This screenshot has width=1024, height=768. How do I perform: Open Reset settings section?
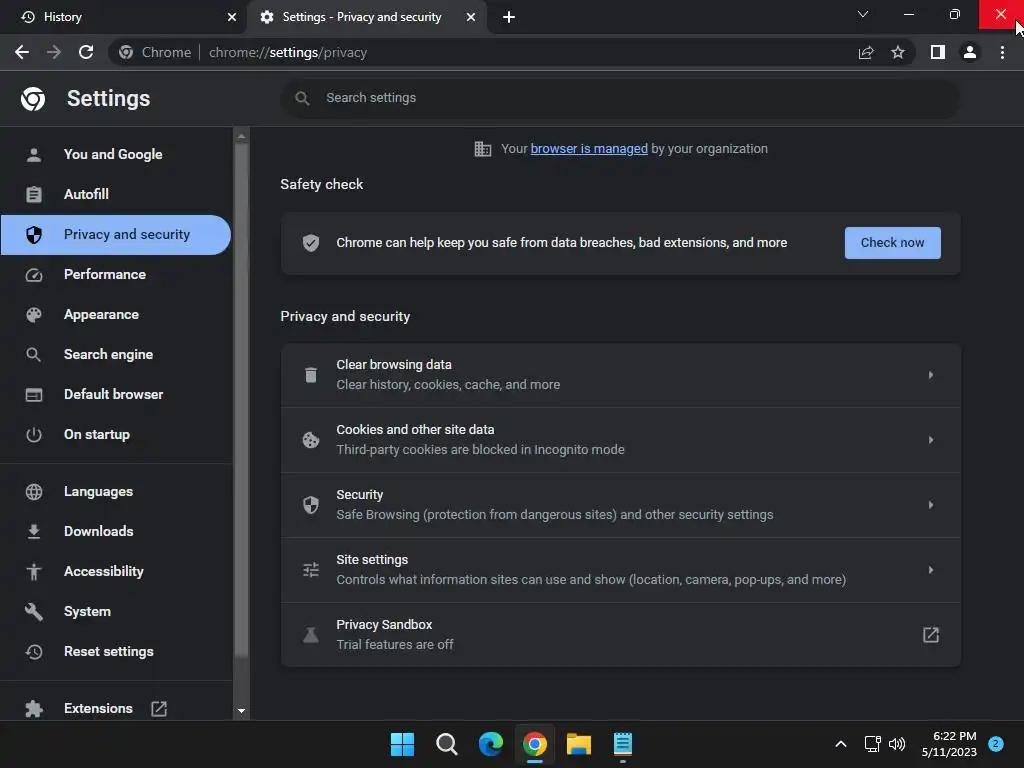(116, 651)
